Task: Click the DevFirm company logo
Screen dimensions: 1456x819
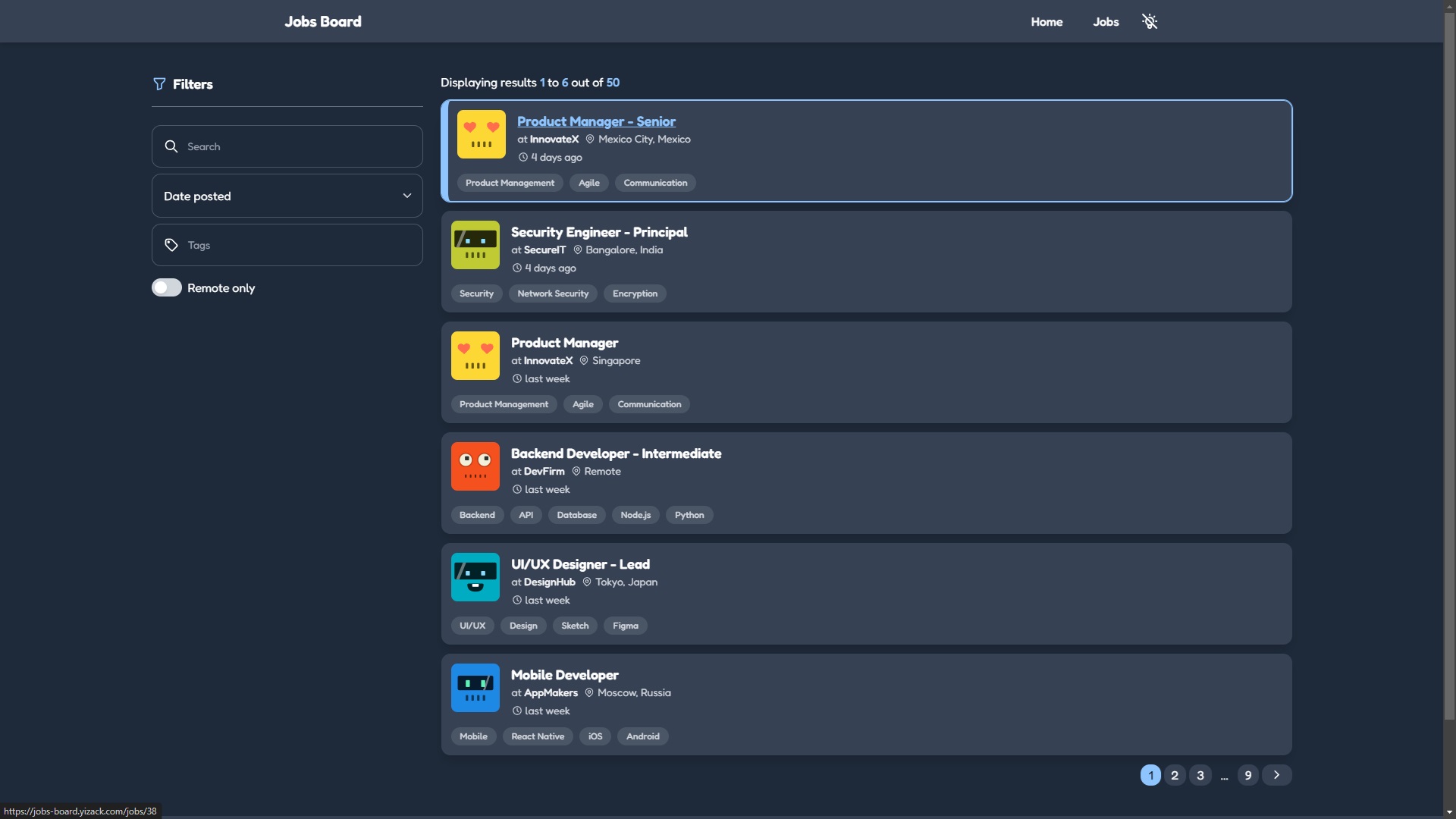Action: (475, 466)
